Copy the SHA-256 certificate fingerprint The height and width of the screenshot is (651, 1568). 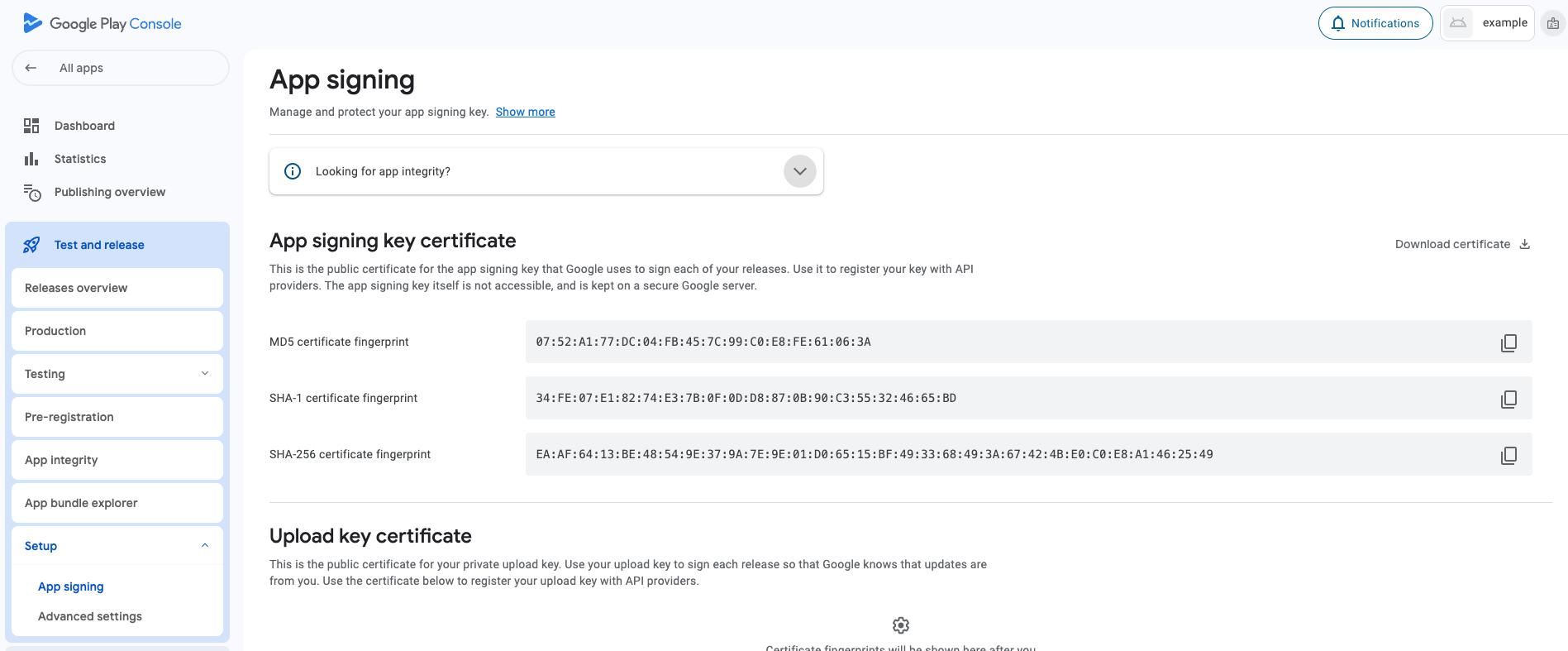click(x=1508, y=455)
